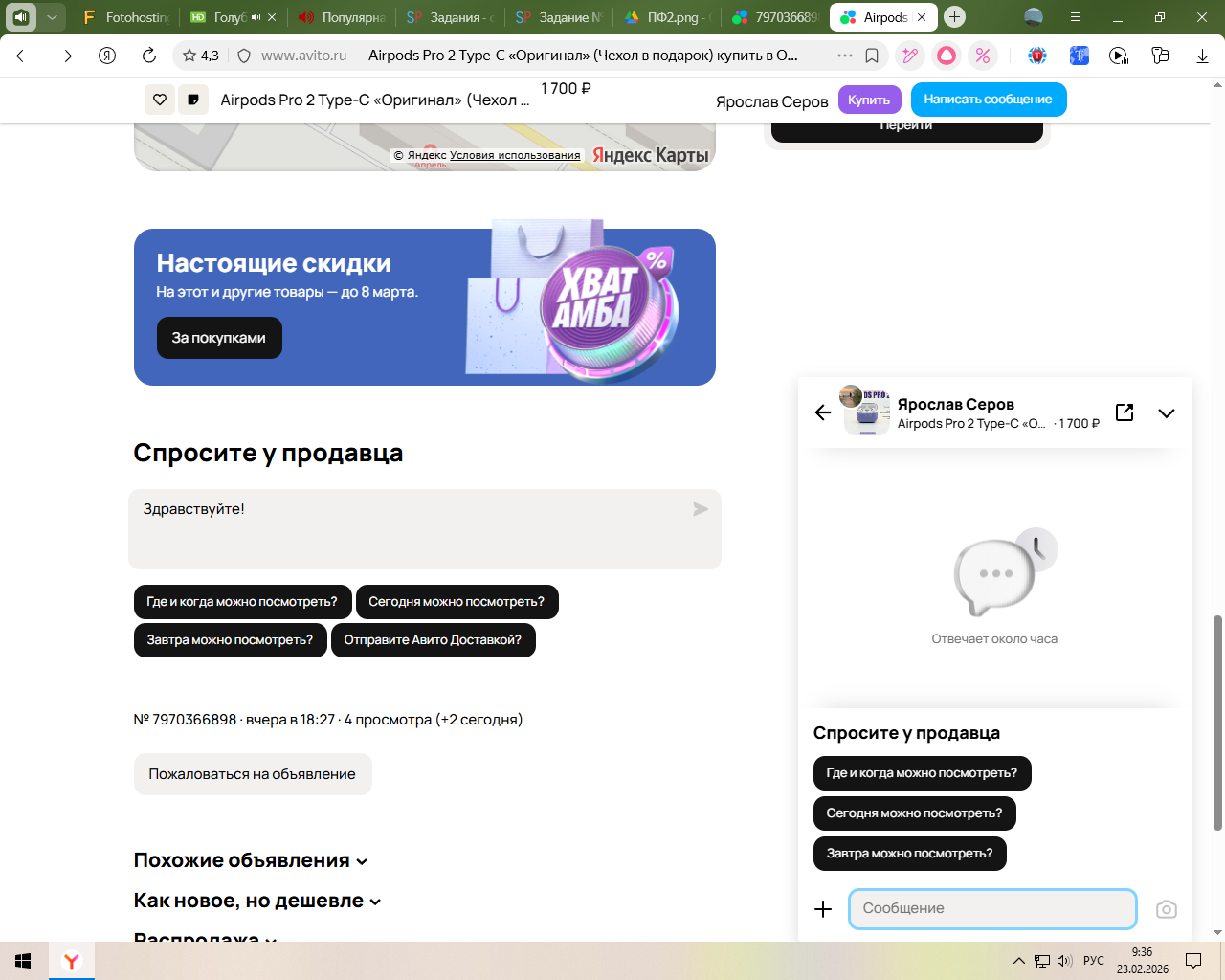The image size is (1225, 980).
Task: Select page suggestion 'Завтра можно посмотреть?'
Action: coord(230,640)
